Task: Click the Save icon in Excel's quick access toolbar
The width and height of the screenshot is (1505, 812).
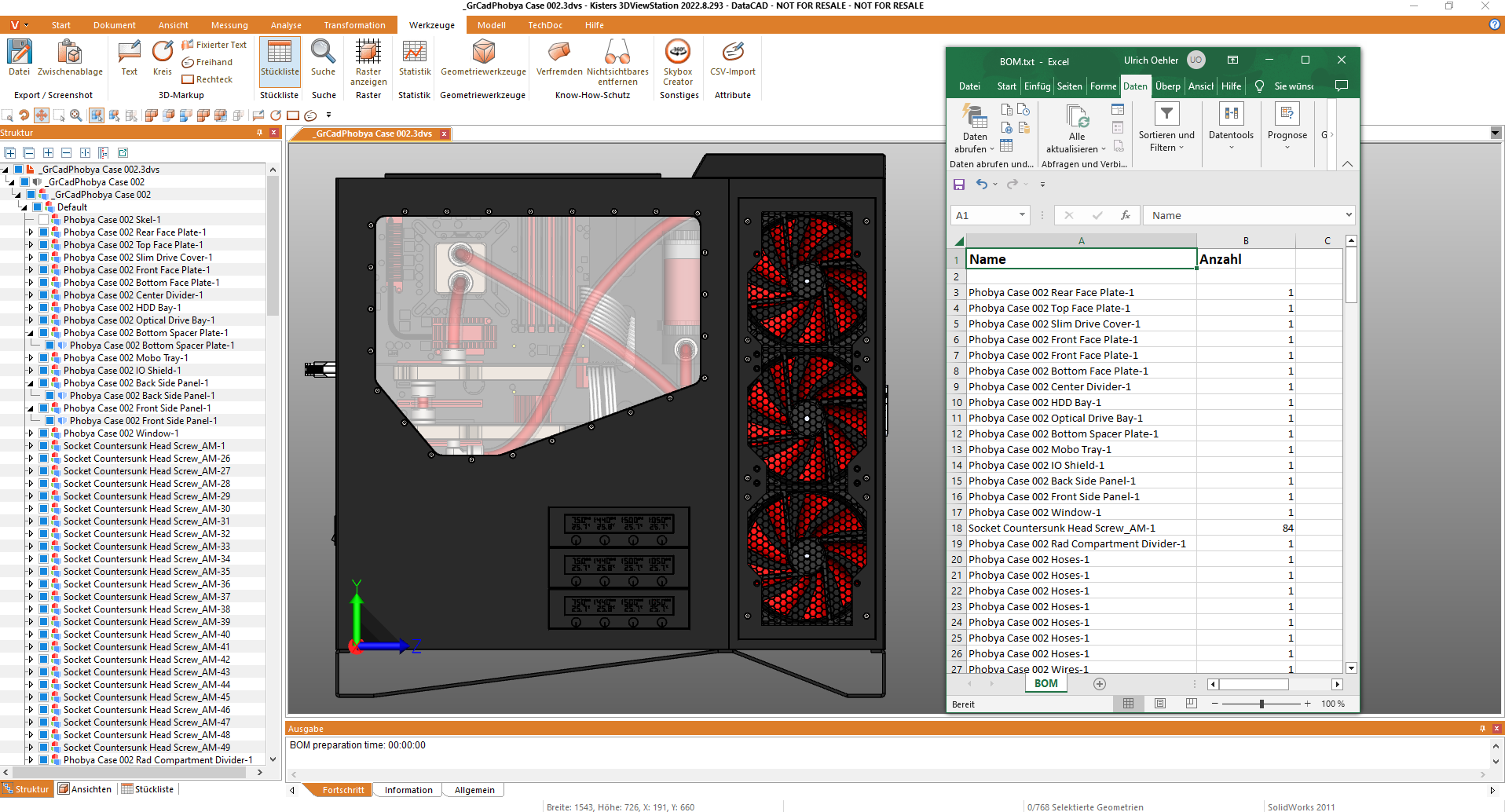Action: 958,184
